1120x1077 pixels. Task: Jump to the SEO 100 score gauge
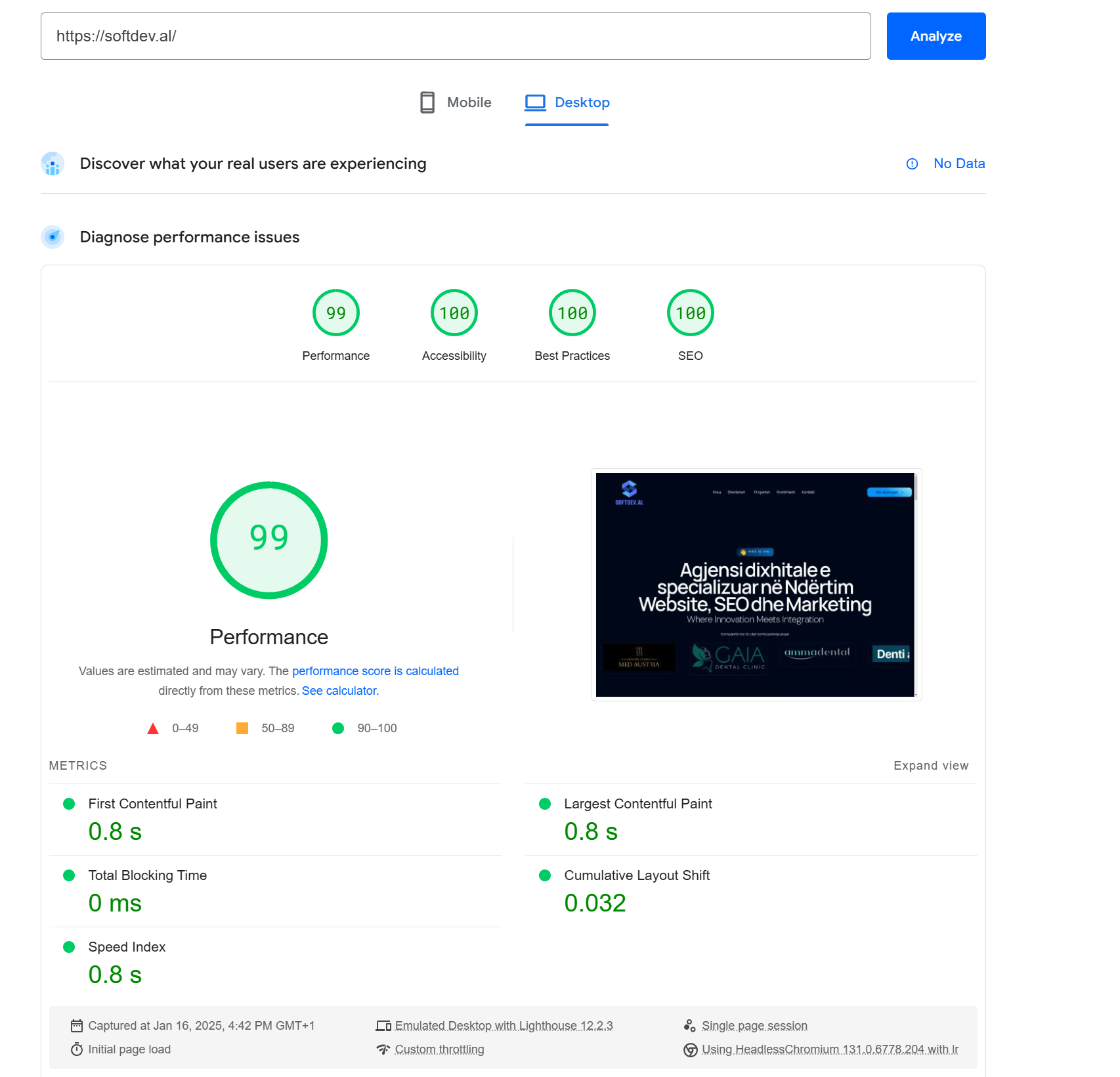[x=691, y=313]
